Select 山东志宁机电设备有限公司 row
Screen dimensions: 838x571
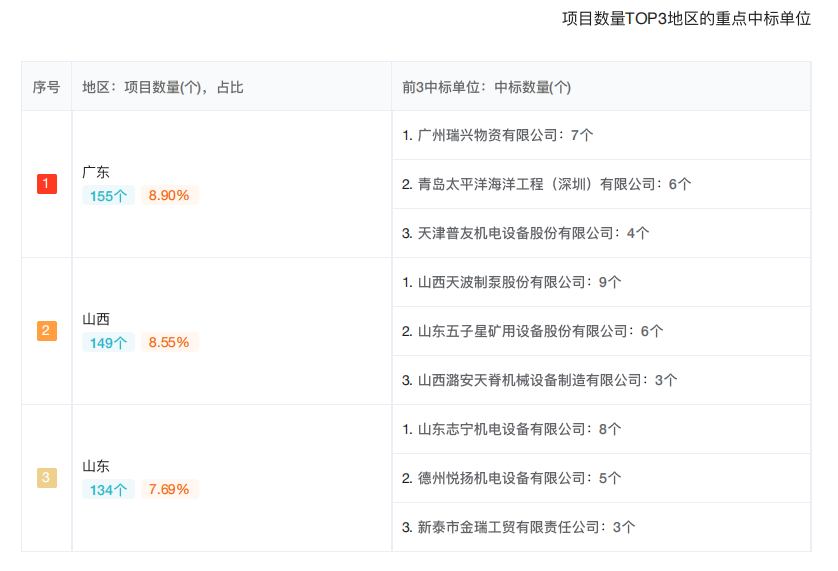[601, 429]
